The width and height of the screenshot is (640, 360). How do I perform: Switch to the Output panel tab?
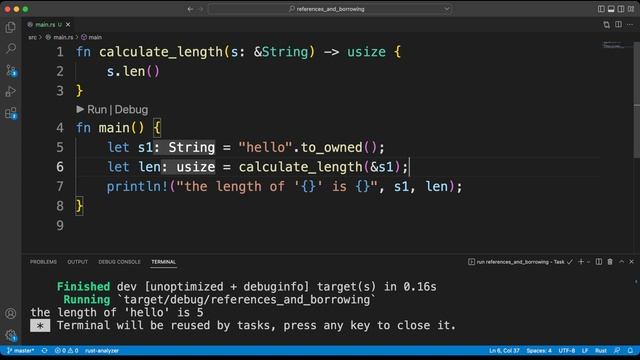[x=78, y=262]
